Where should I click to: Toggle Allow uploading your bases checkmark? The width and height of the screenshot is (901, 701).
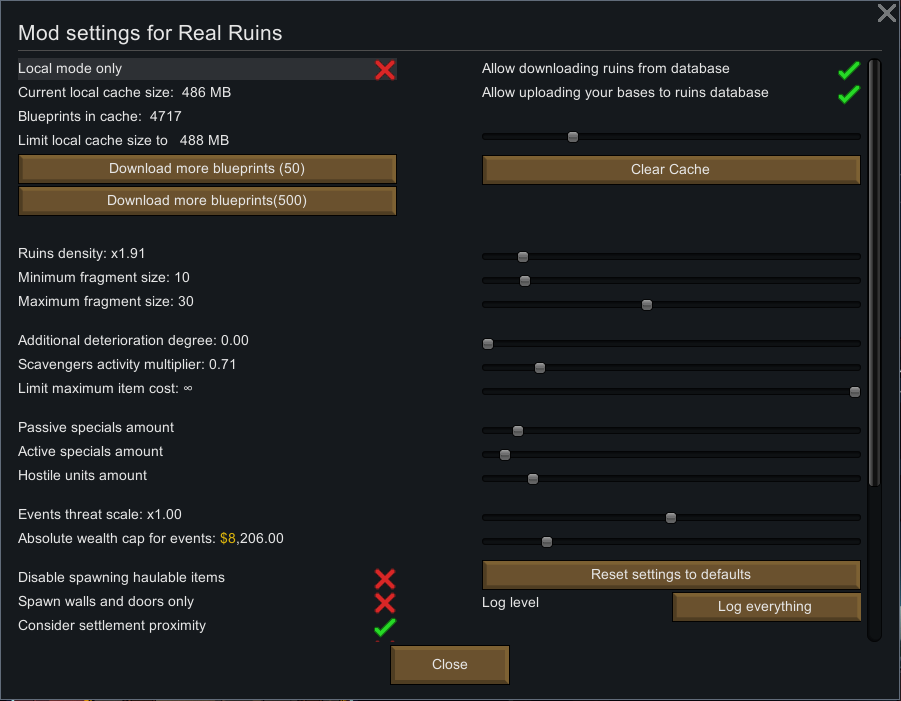849,94
